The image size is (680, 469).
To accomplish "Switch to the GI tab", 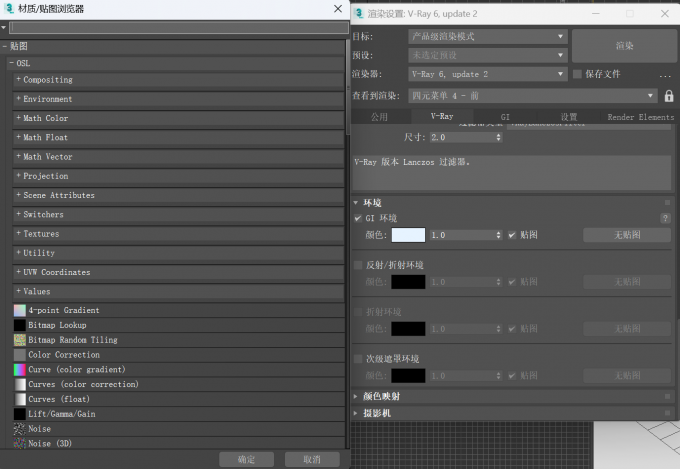I will [x=505, y=117].
